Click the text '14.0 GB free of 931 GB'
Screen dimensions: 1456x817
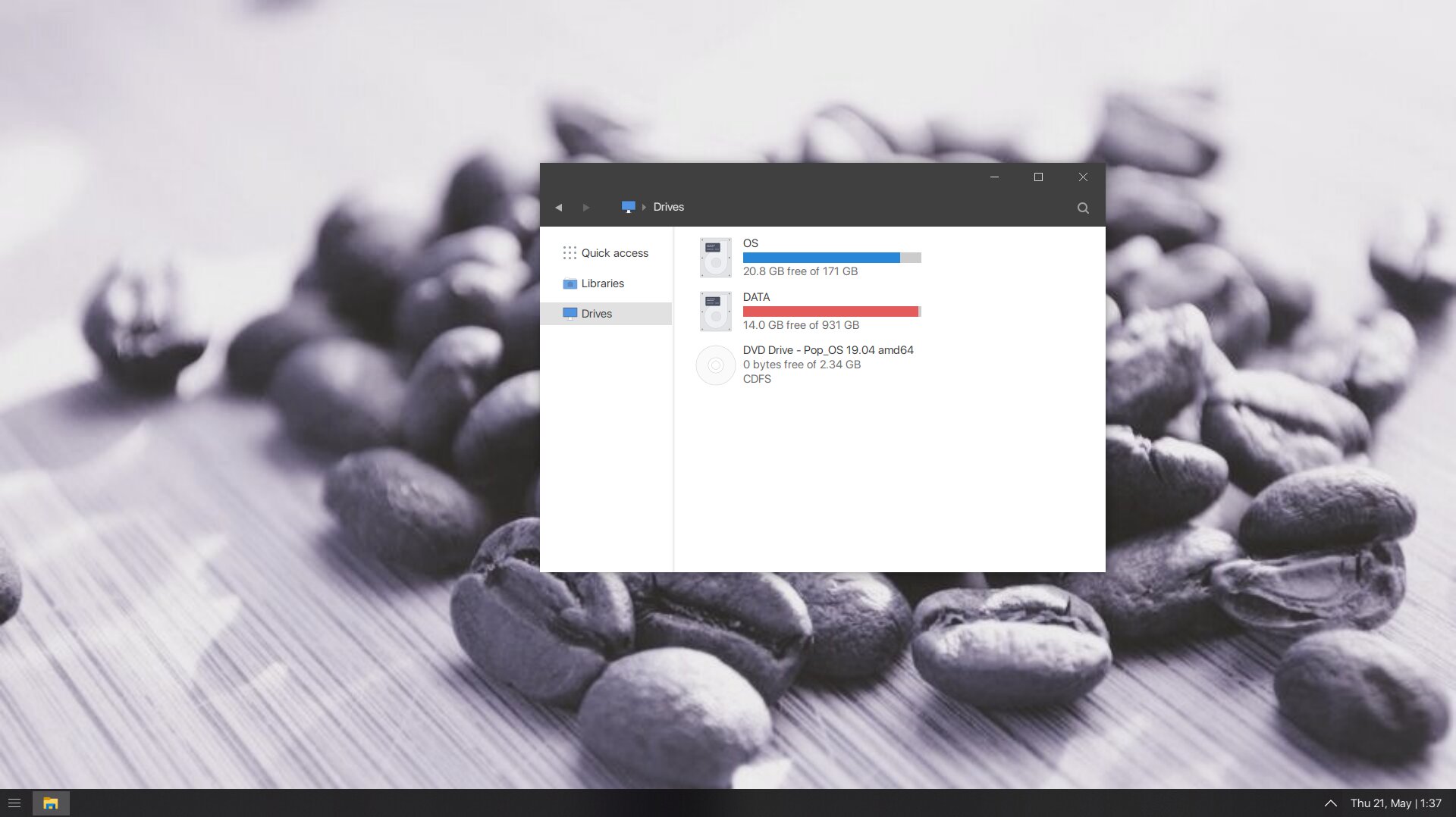(801, 325)
